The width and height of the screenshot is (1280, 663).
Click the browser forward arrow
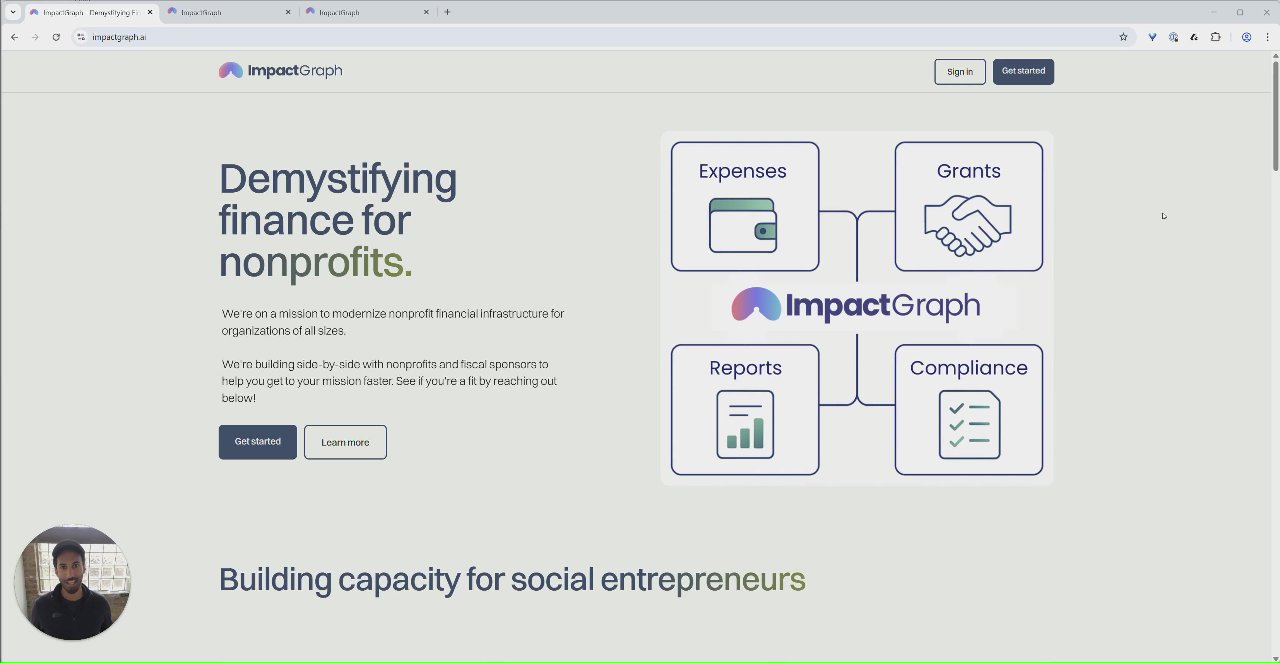point(35,37)
